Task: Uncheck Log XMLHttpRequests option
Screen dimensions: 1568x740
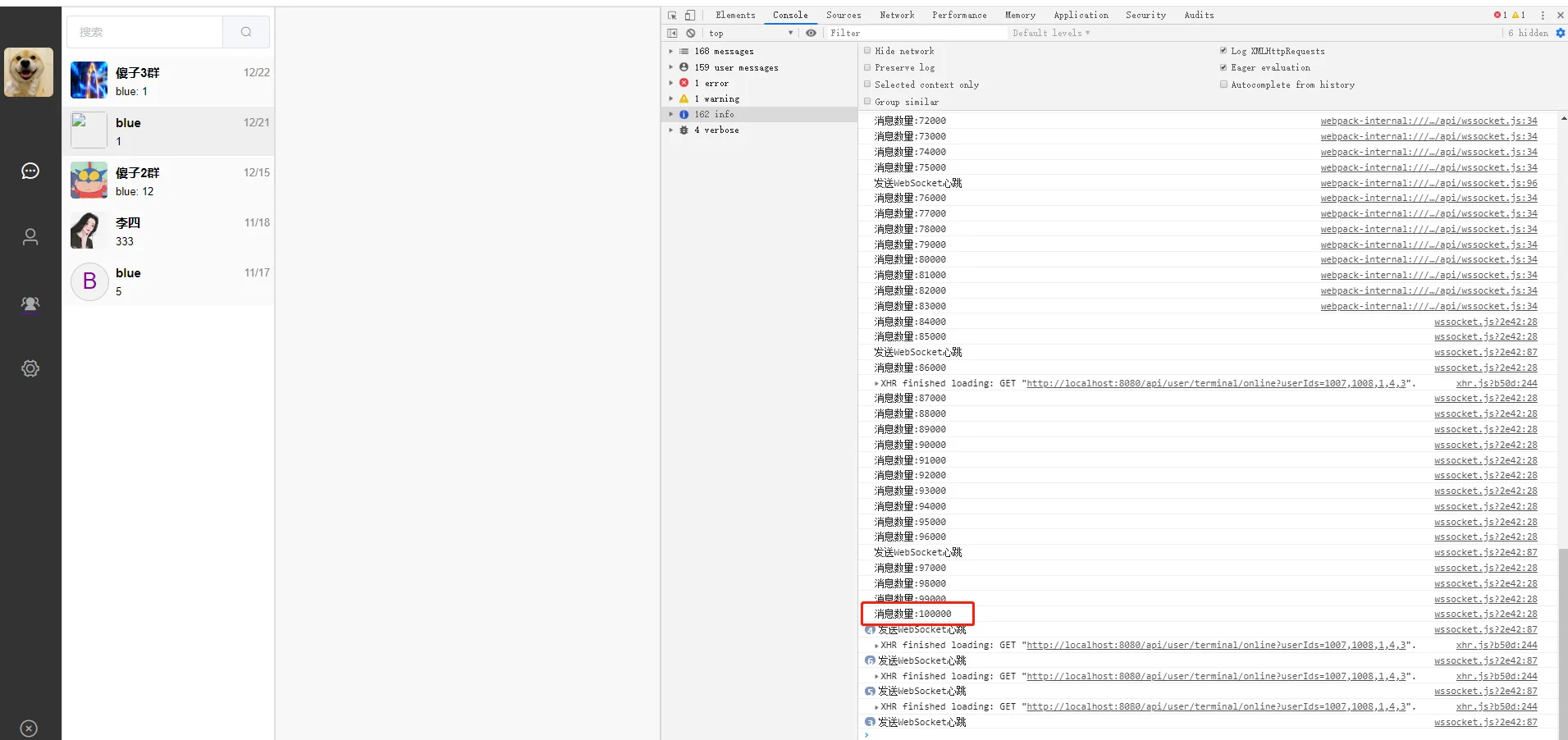Action: [x=1223, y=51]
